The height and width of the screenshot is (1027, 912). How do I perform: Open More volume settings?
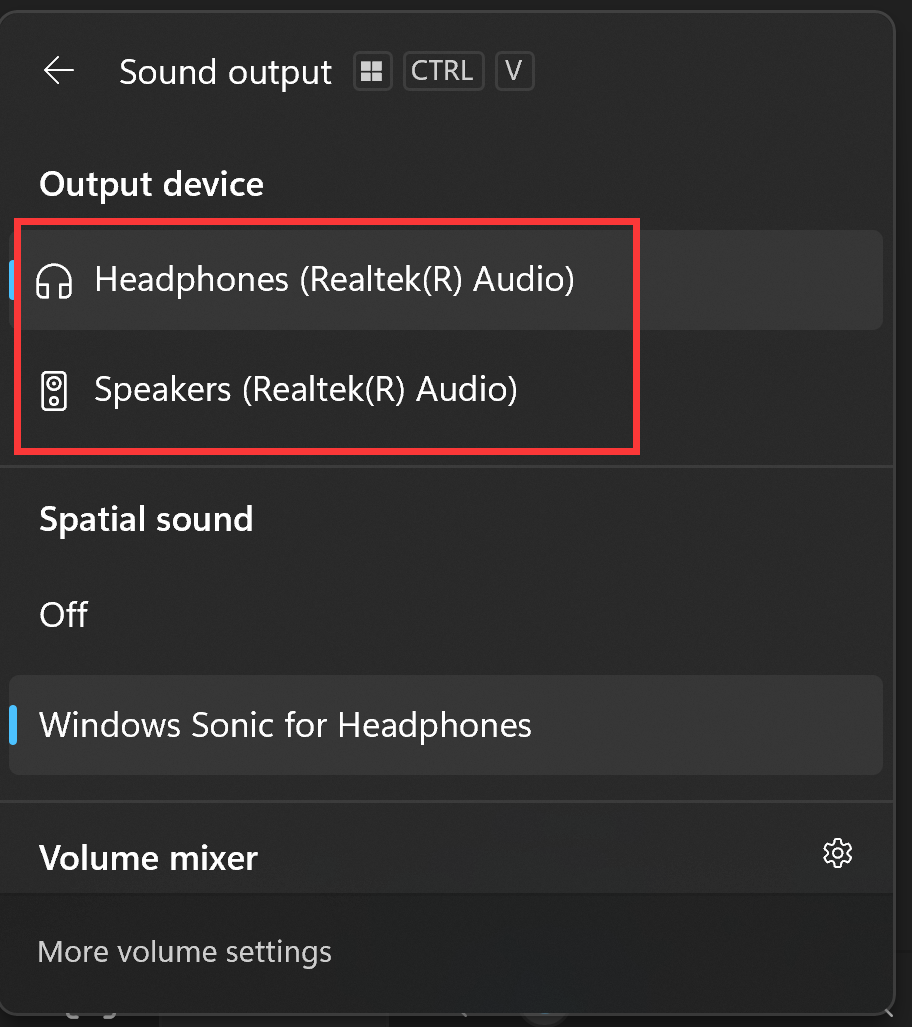tap(185, 952)
